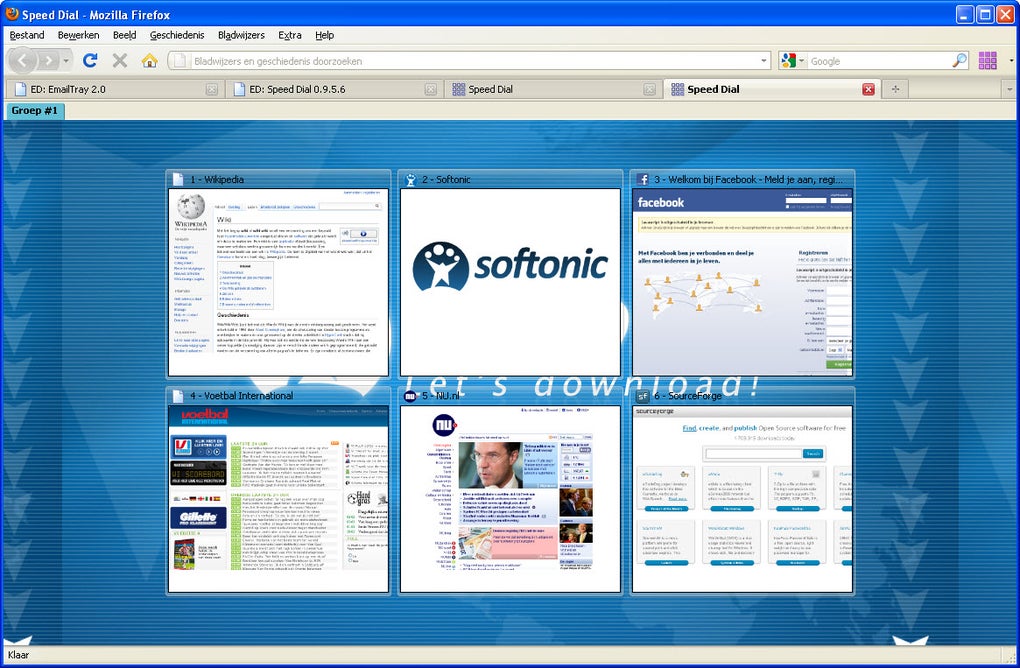Close the active Speed Dial tab with red X
Screen dimensions: 1020x668
(868, 90)
